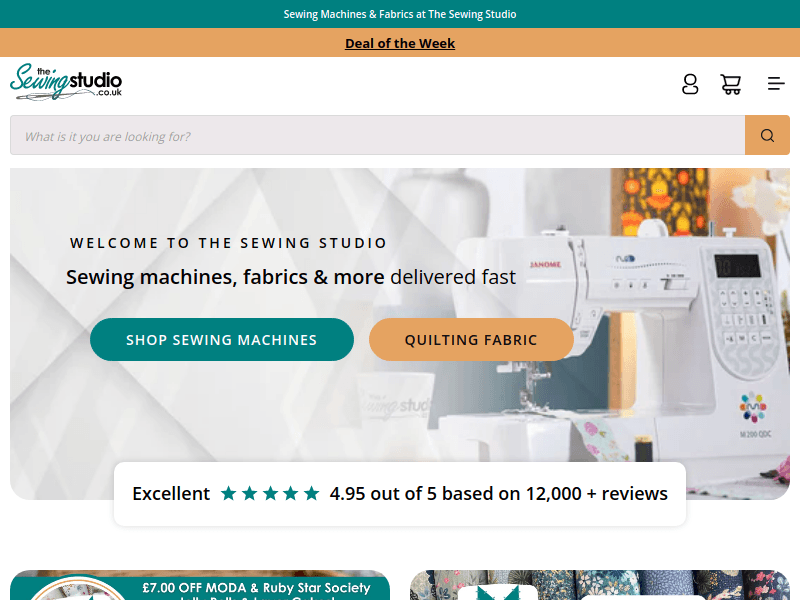Click Shop Sewing Machines button
The image size is (800, 600).
pos(222,340)
